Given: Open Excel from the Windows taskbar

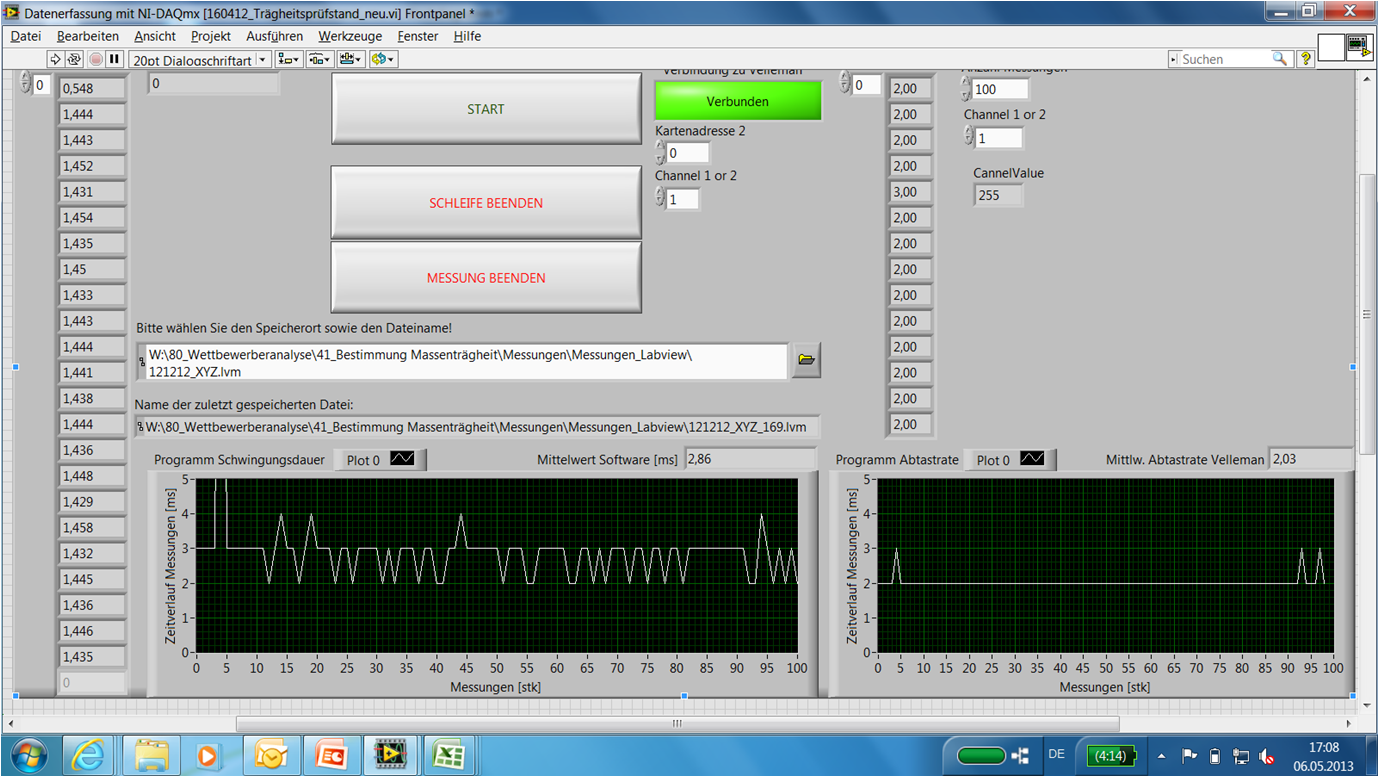Looking at the screenshot, I should point(448,755).
